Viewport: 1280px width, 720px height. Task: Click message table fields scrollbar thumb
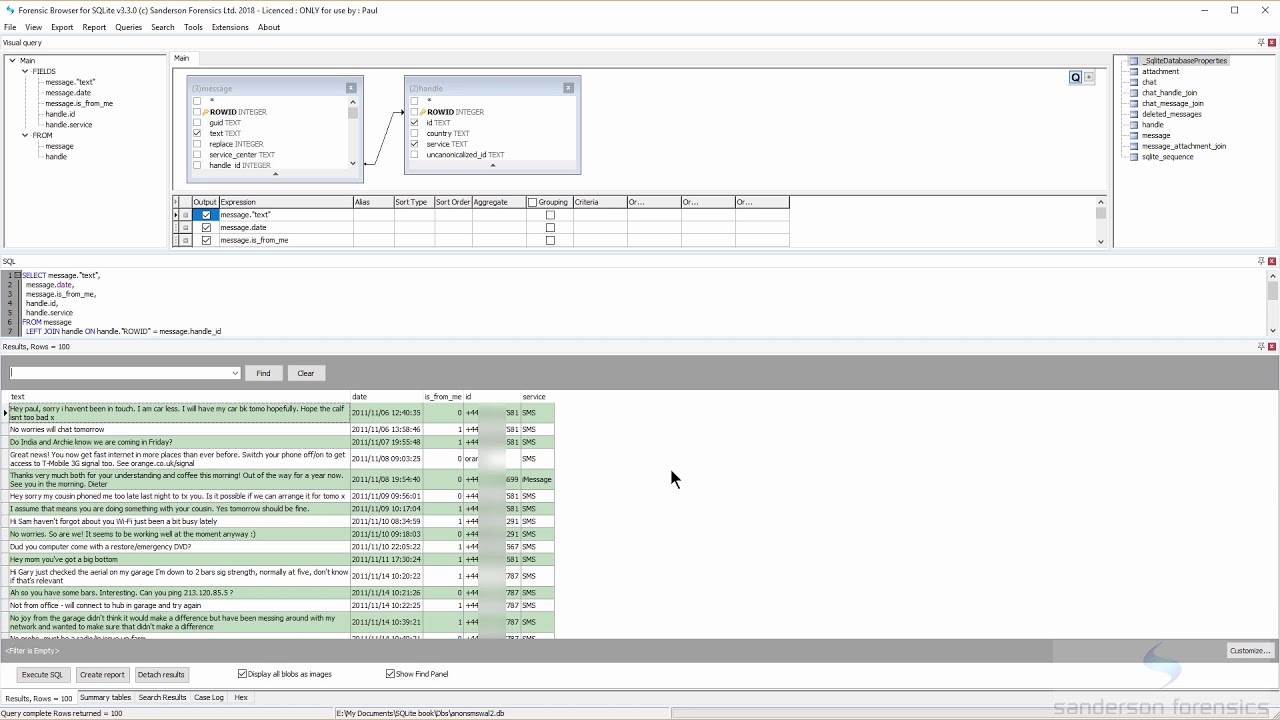click(352, 113)
